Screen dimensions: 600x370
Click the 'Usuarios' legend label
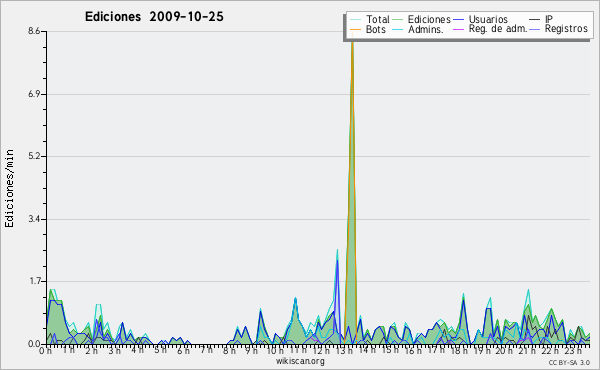tap(488, 19)
